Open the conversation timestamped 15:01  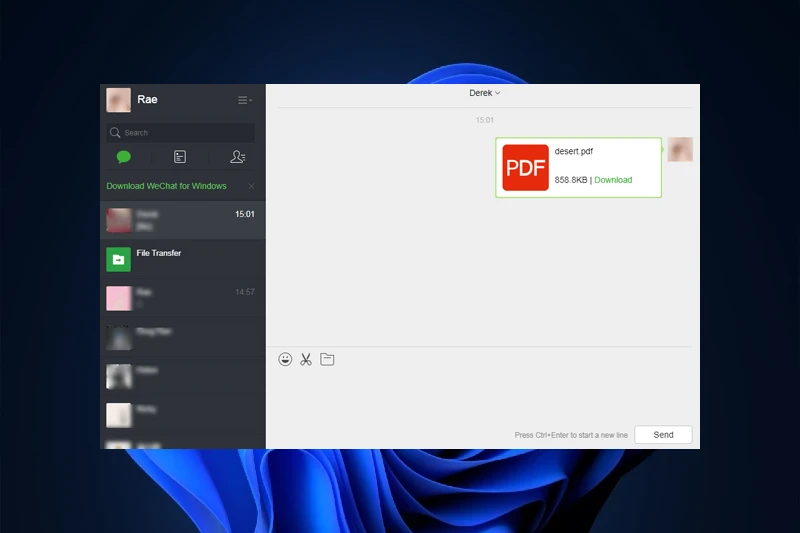click(x=183, y=220)
